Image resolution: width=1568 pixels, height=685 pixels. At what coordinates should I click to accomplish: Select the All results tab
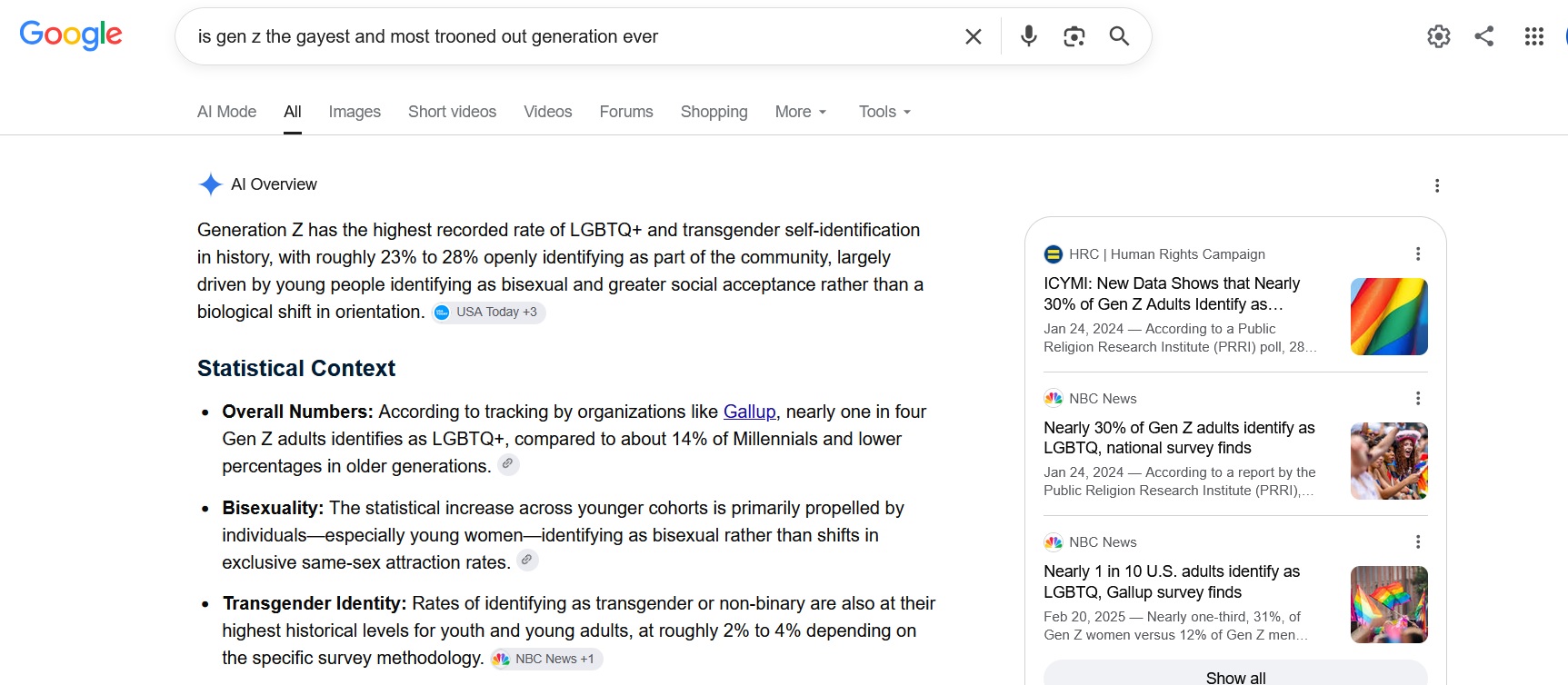(293, 112)
